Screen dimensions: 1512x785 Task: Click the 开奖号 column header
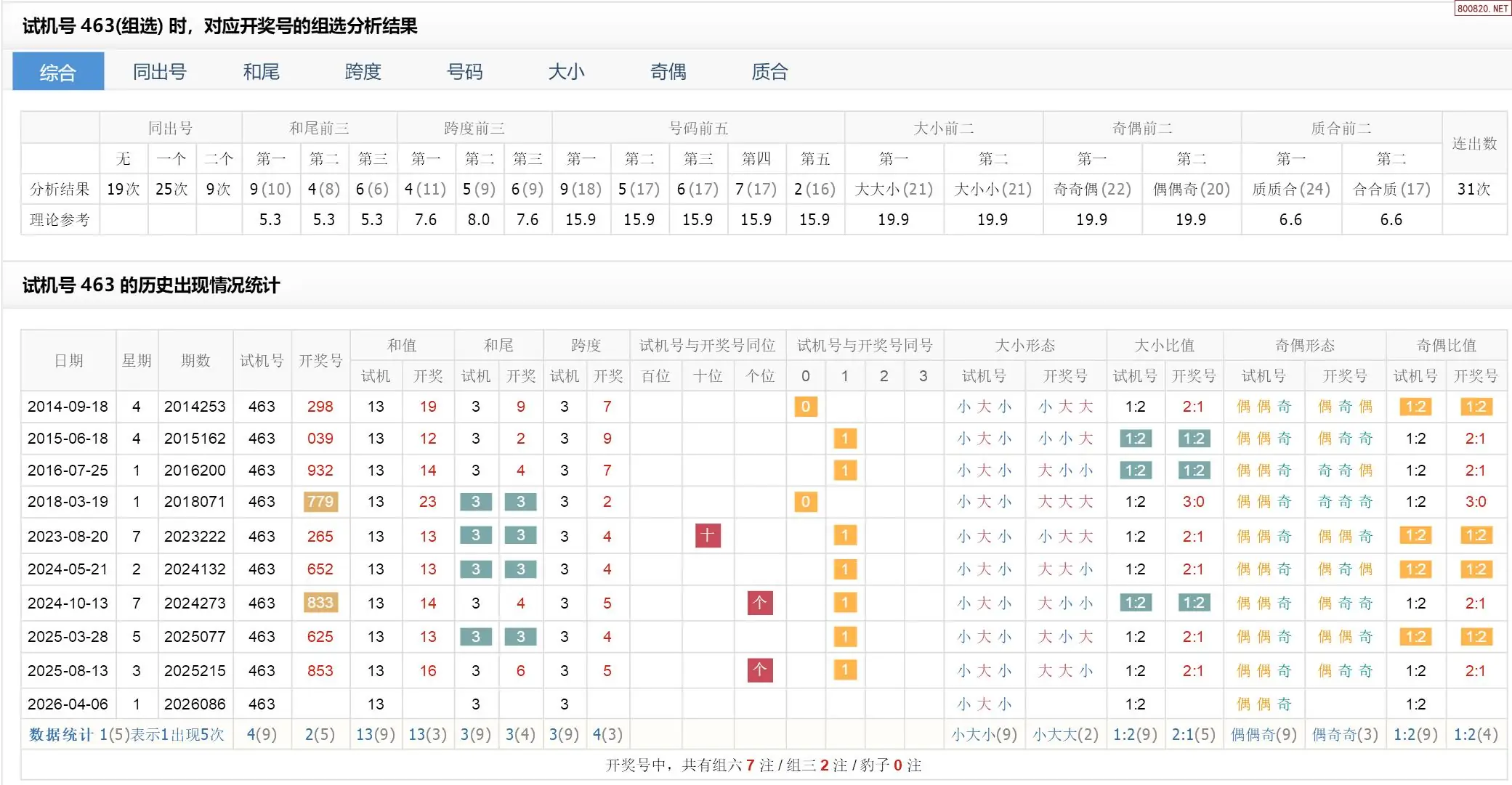[x=320, y=360]
